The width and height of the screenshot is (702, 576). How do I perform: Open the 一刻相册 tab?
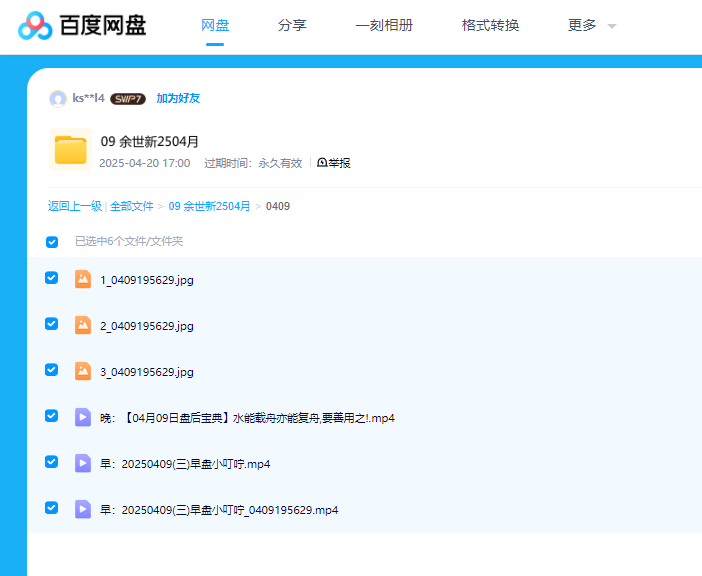(x=384, y=26)
